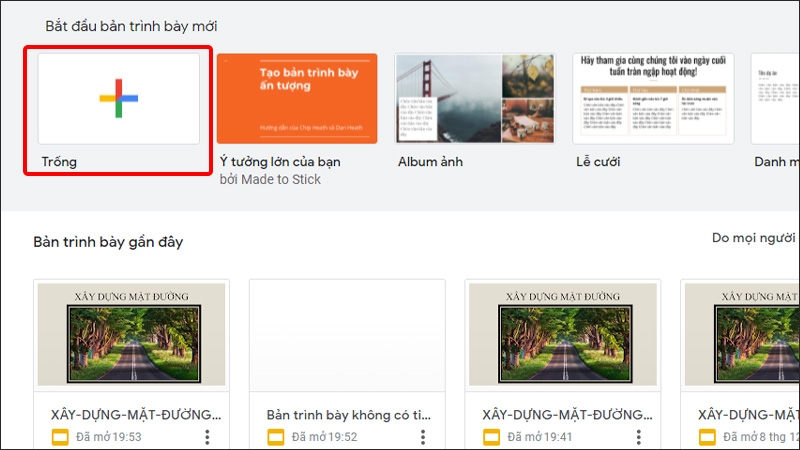The image size is (800, 450).
Task: Click 'Đã mở 19:53' timestamp
Action: pyautogui.click(x=109, y=437)
